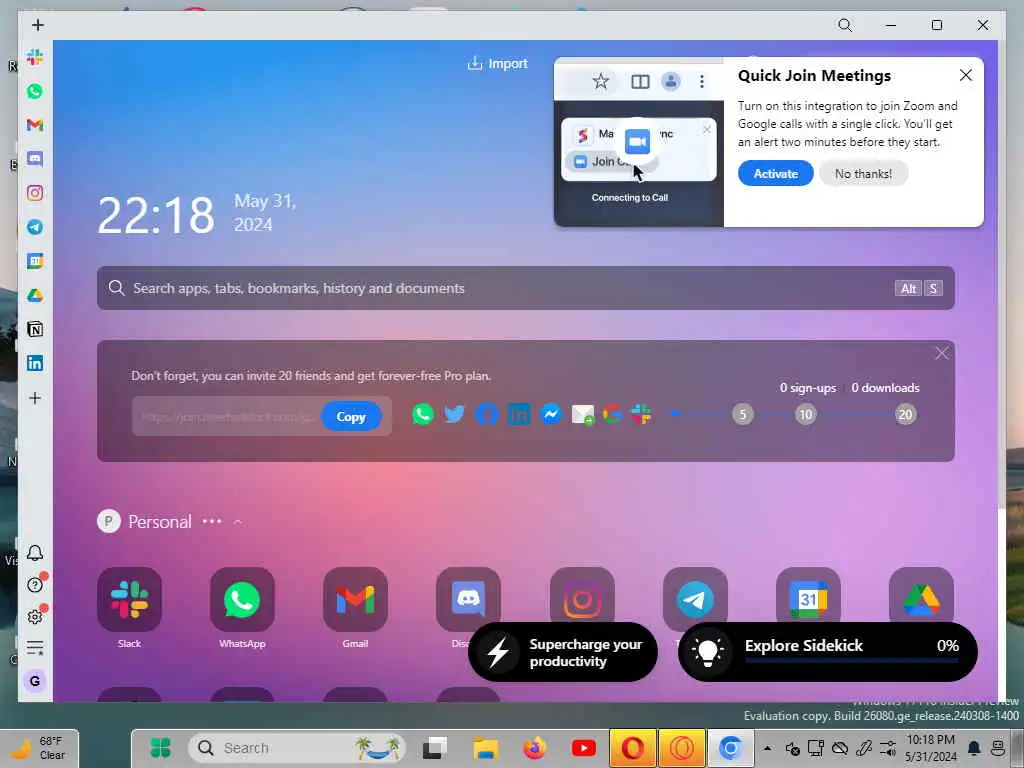Viewport: 1024px width, 768px height.
Task: Focus the search apps, tabs, bookmarks field
Action: click(x=526, y=288)
